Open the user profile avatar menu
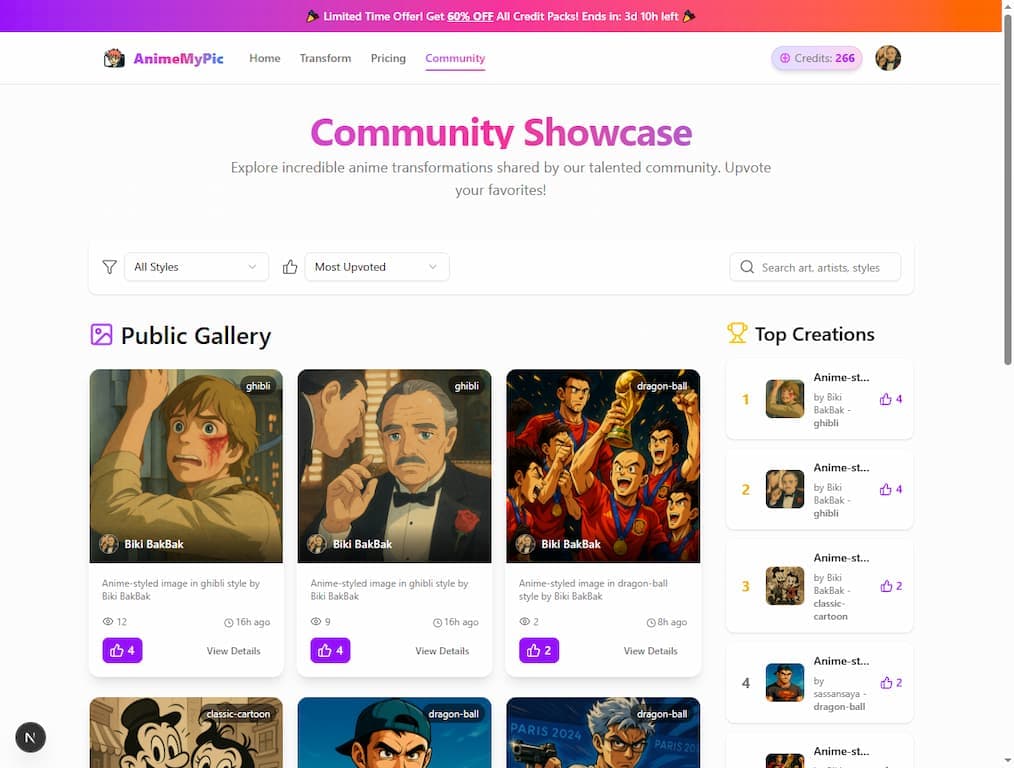1014x768 pixels. click(888, 58)
